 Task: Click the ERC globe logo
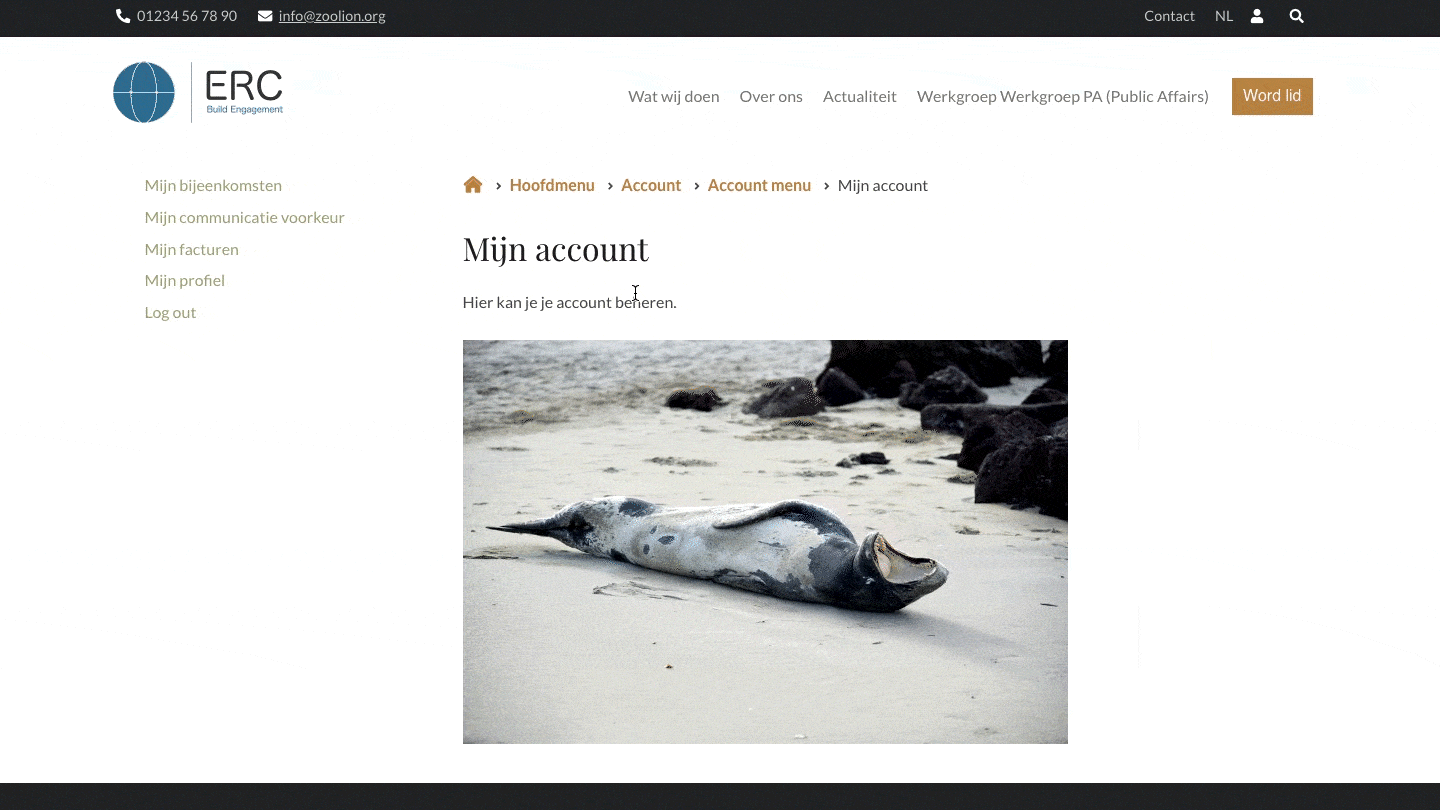point(145,92)
